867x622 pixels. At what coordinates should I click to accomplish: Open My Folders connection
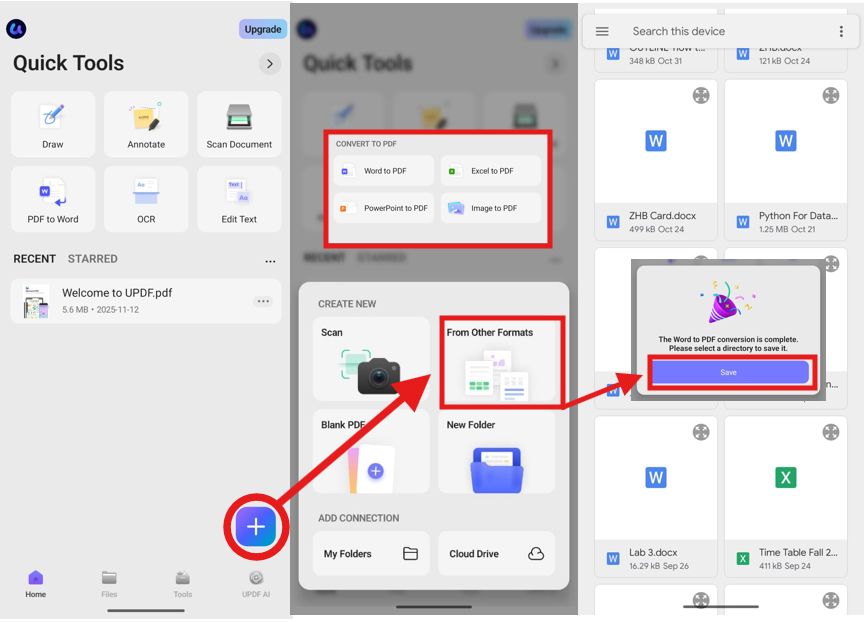(x=371, y=553)
